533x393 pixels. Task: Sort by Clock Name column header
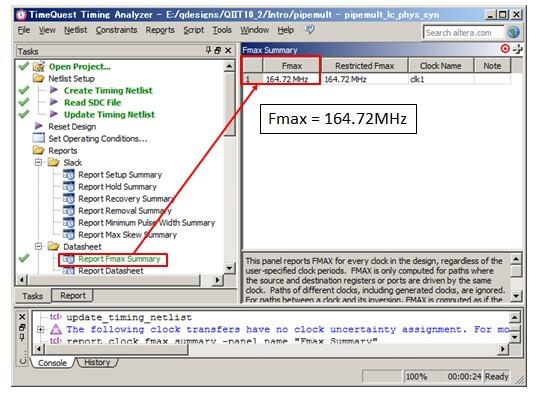coord(441,66)
